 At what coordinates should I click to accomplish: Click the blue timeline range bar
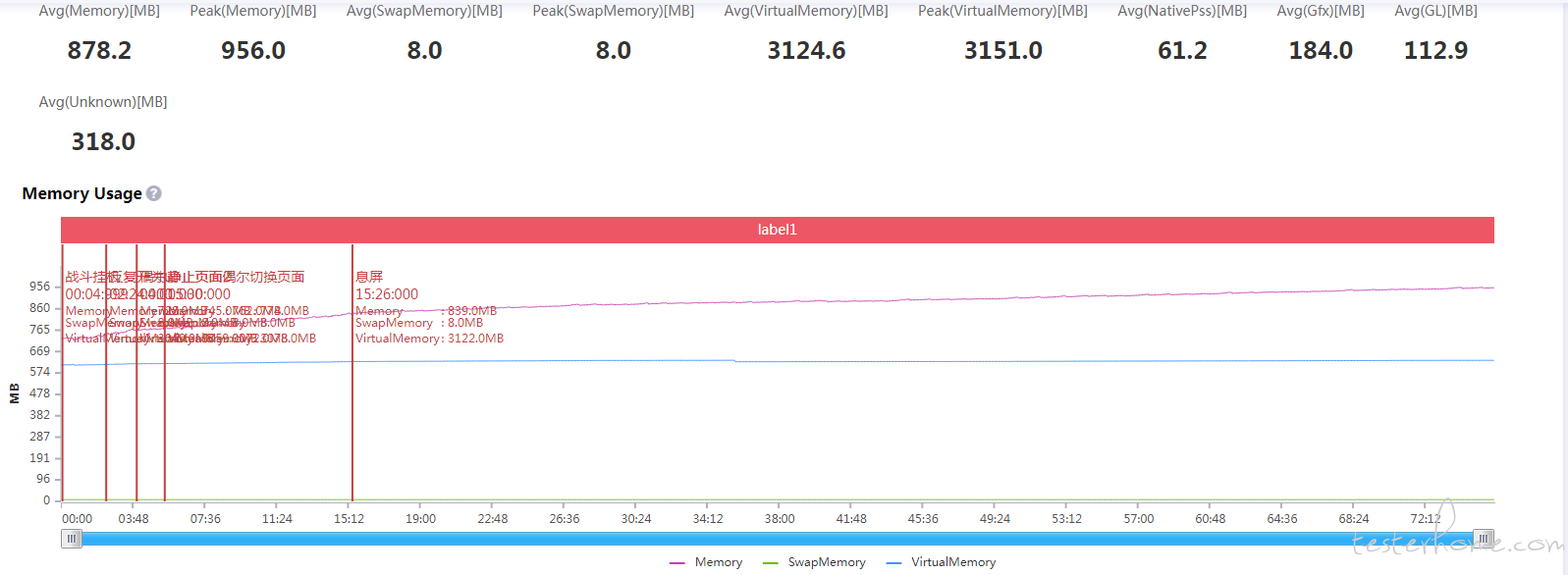[x=778, y=539]
